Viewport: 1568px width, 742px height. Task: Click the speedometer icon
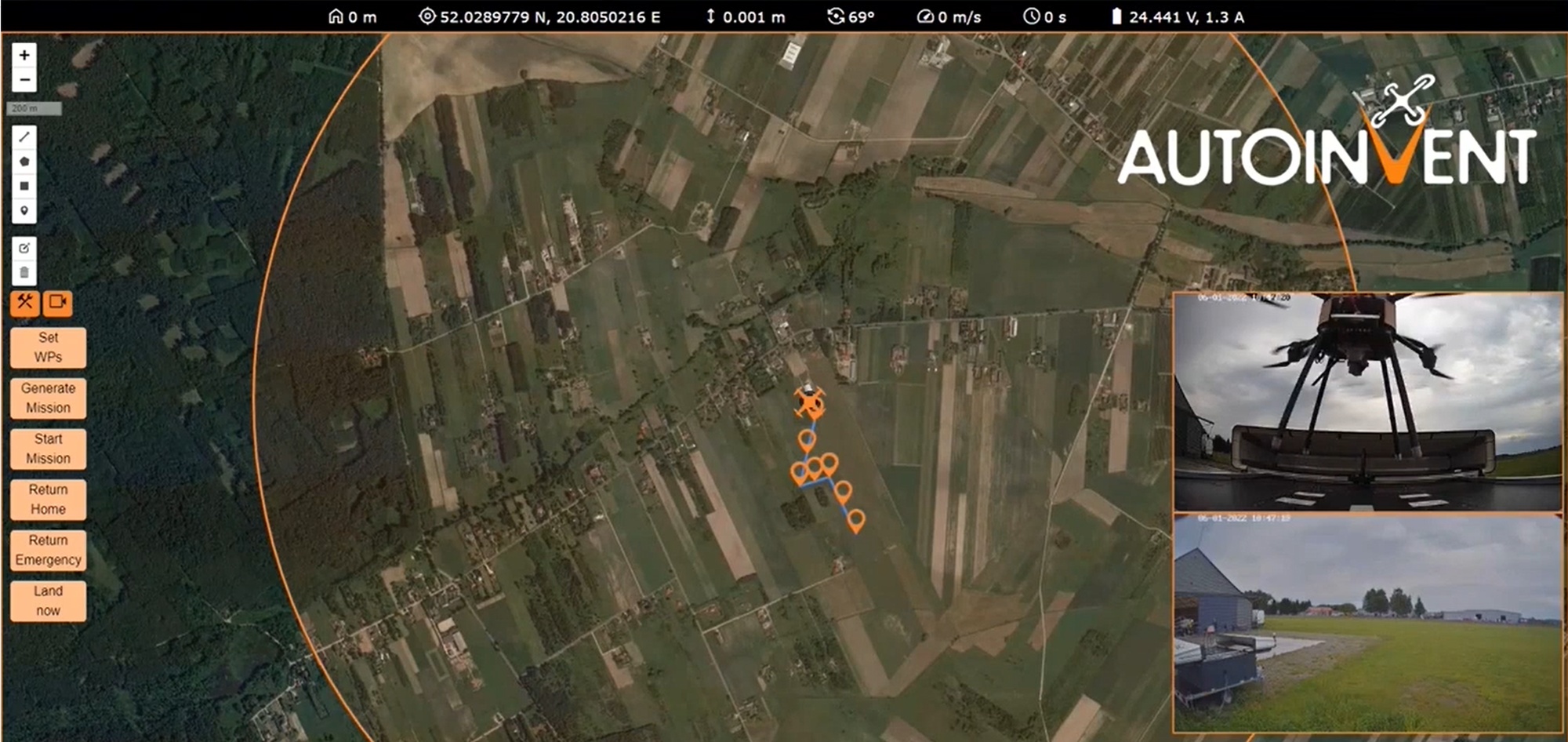click(925, 16)
